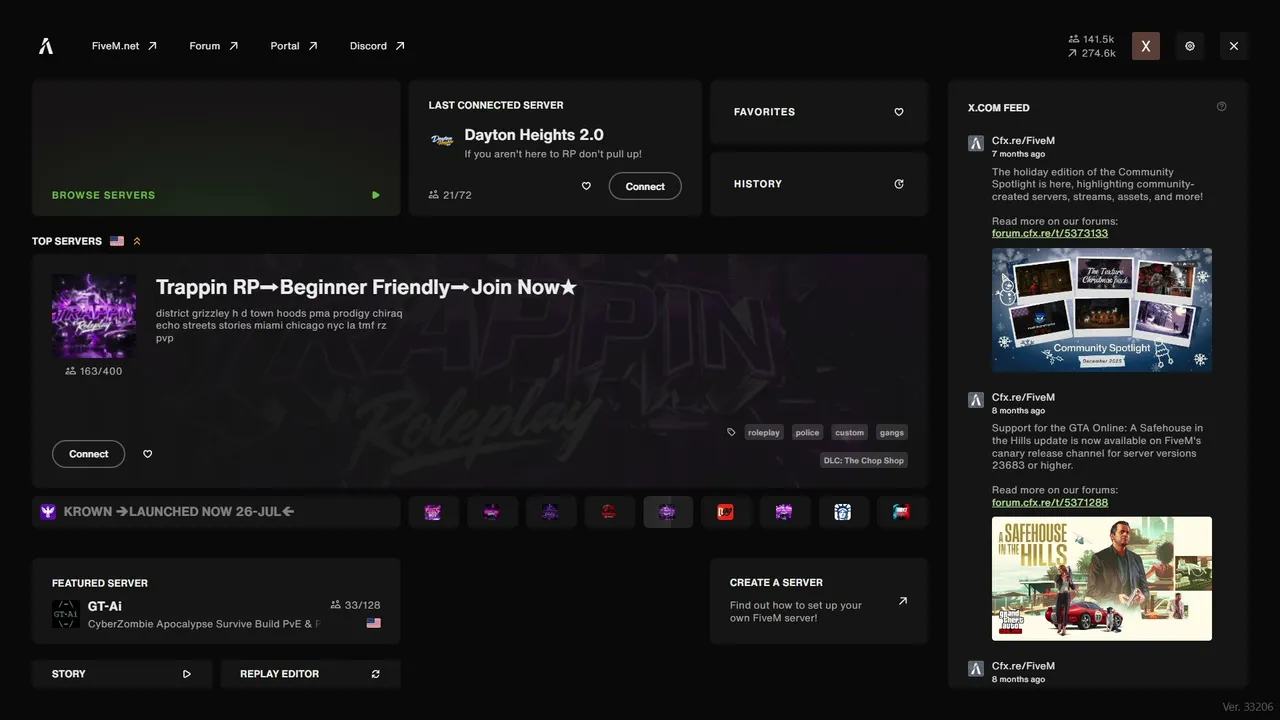
Task: Launch Story mode
Action: click(x=122, y=674)
